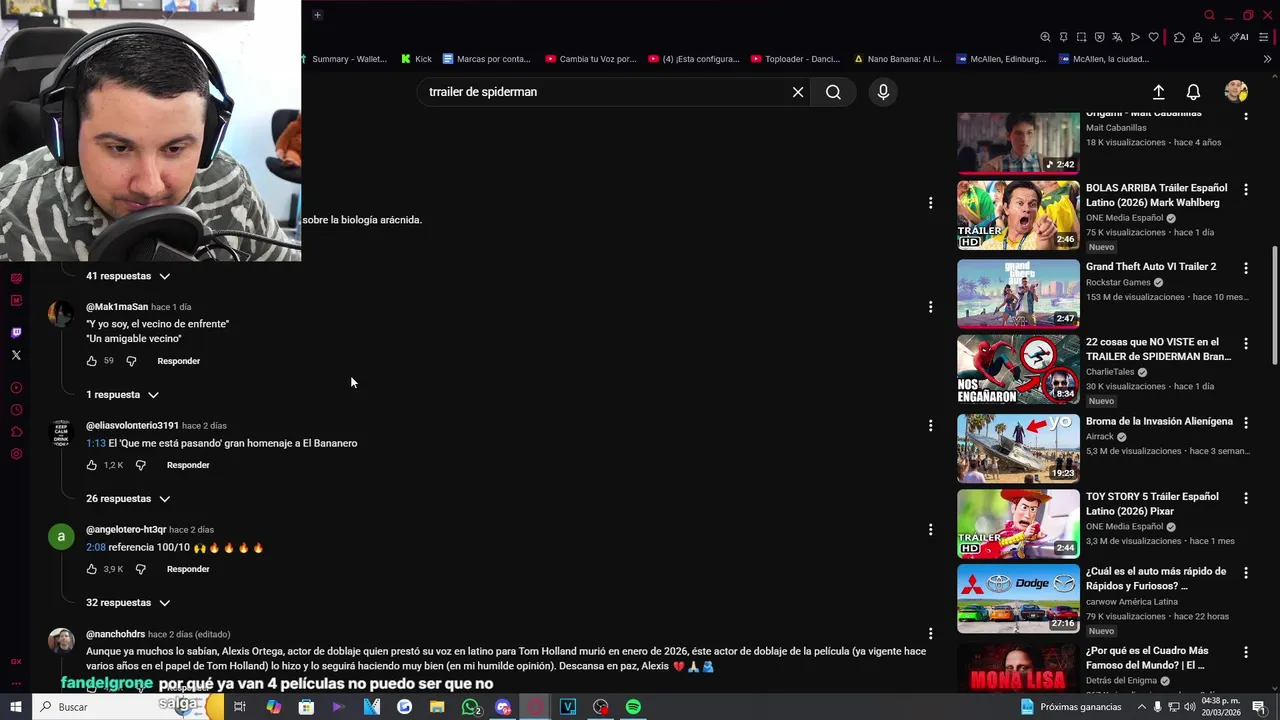This screenshot has width=1280, height=720.
Task: Open the @nanchohdrs channel link
Action: pyautogui.click(x=115, y=634)
